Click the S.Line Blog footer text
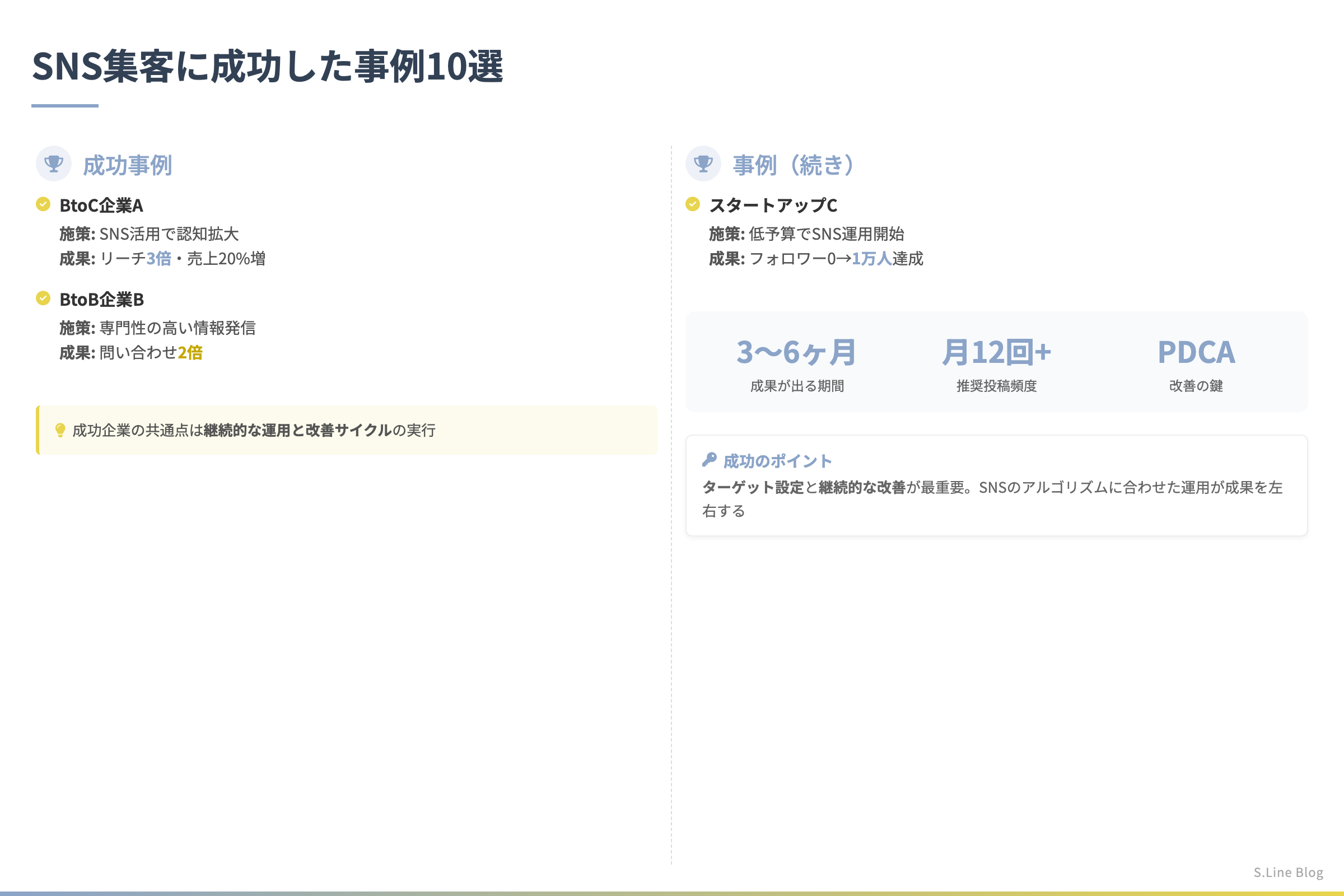 pyautogui.click(x=1288, y=872)
